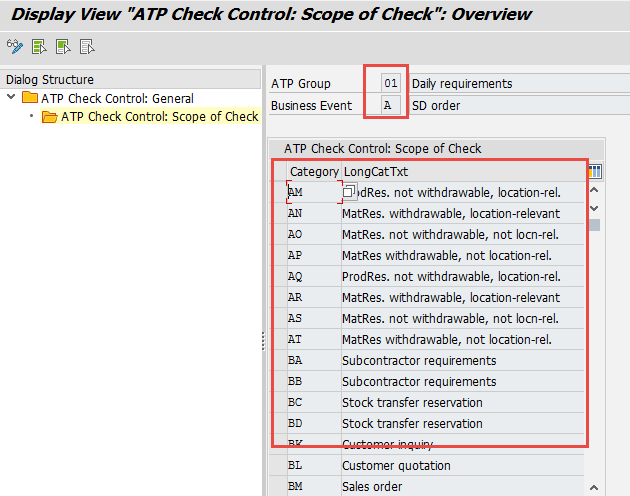Click the ATP Check Control: Scope of Check table title
Viewport: 630px width, 496px height.
[x=382, y=148]
